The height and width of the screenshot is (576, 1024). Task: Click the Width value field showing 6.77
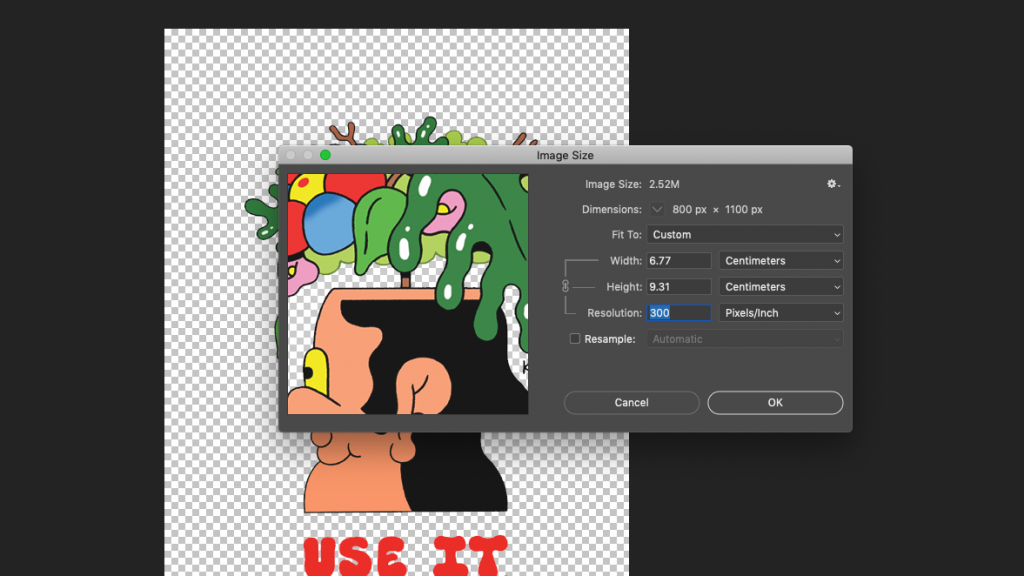tap(679, 260)
